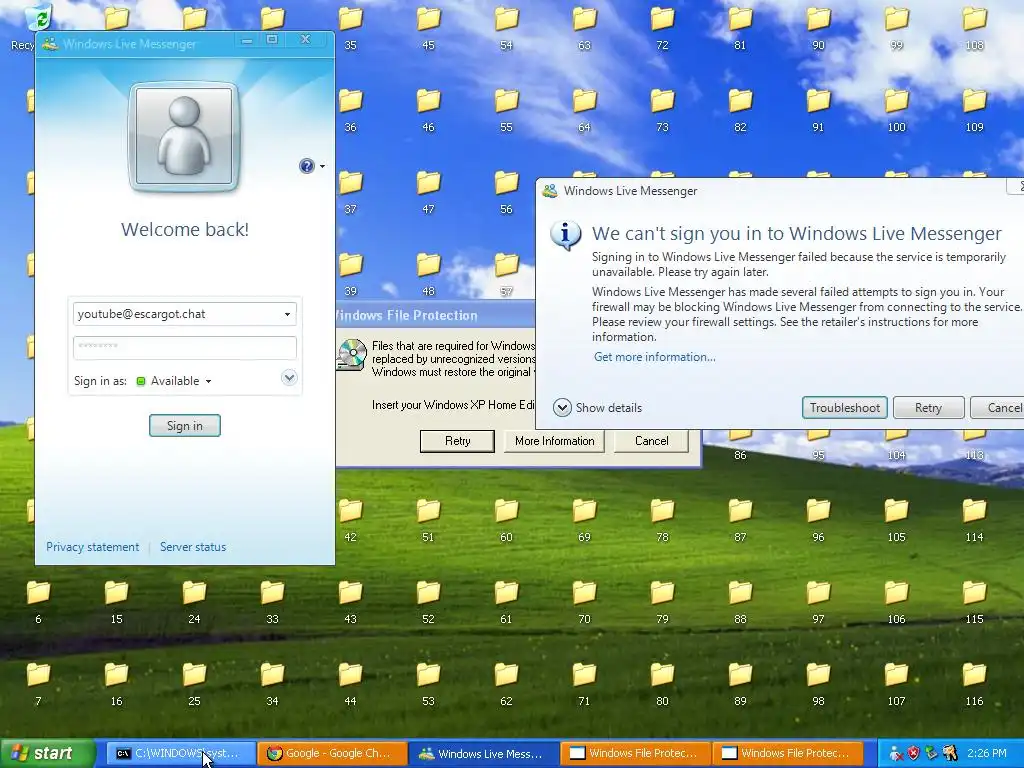Switch to Windows Live Messenger taskbar item

(x=483, y=754)
